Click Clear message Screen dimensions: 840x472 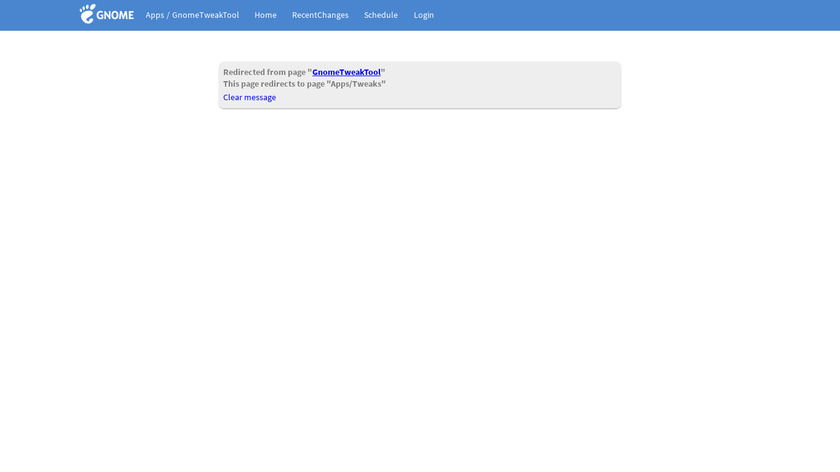pos(249,97)
